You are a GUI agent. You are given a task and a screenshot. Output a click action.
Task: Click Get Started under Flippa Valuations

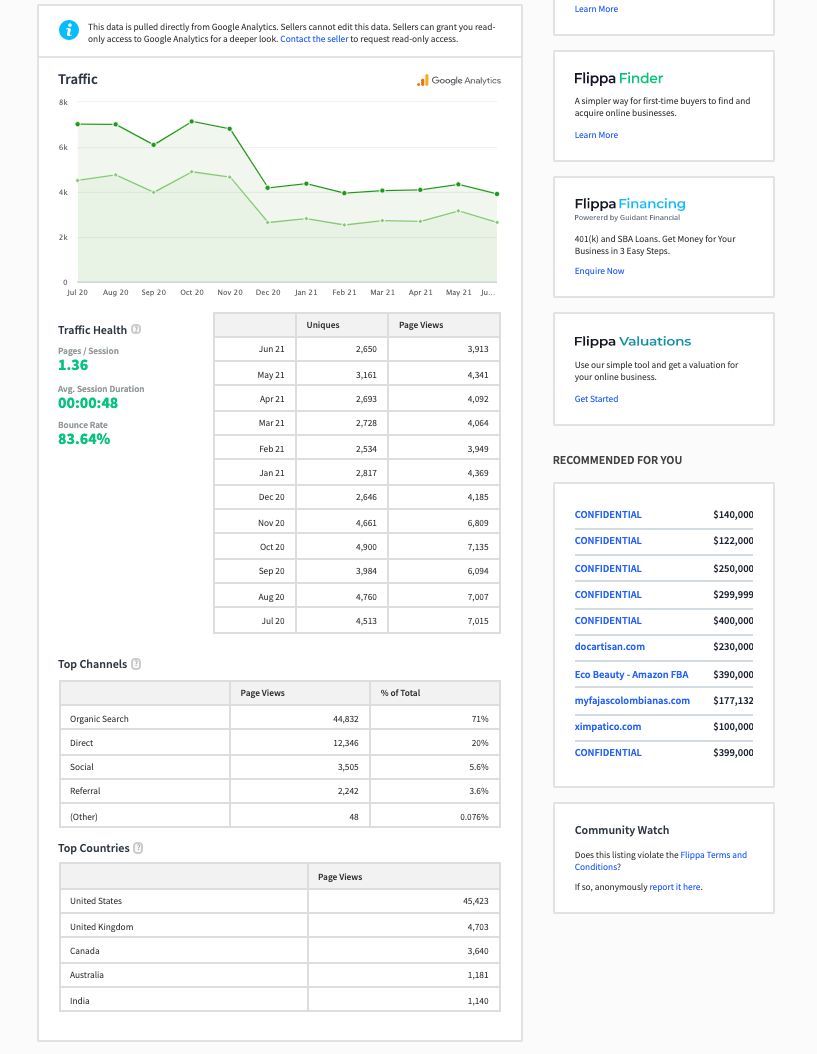click(x=596, y=399)
